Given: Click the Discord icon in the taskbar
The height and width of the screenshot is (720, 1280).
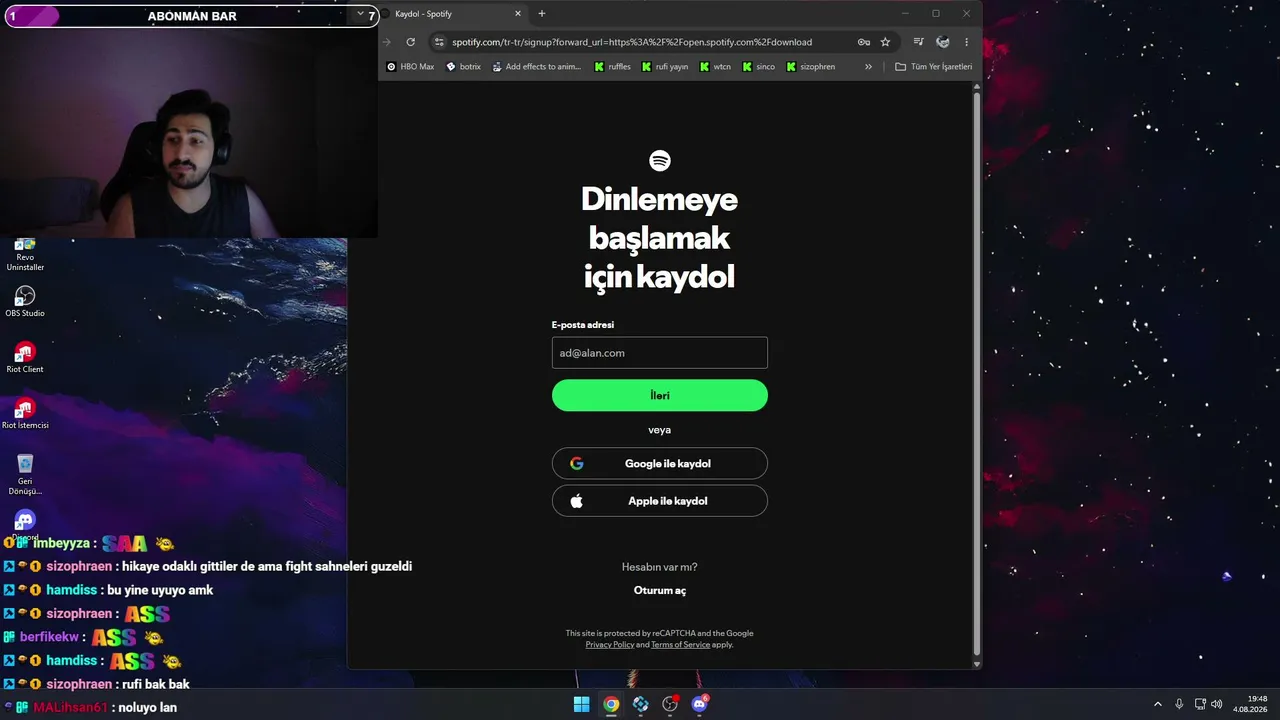Looking at the screenshot, I should 700,704.
